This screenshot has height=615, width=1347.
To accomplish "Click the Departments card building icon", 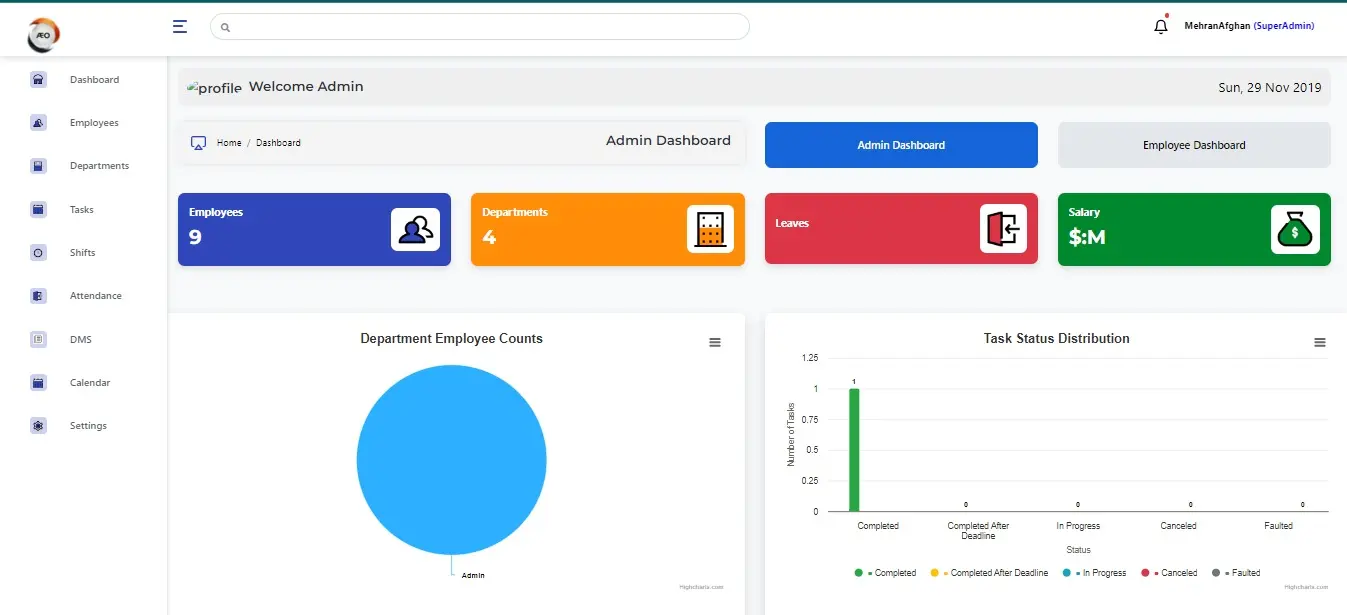I will [x=710, y=230].
